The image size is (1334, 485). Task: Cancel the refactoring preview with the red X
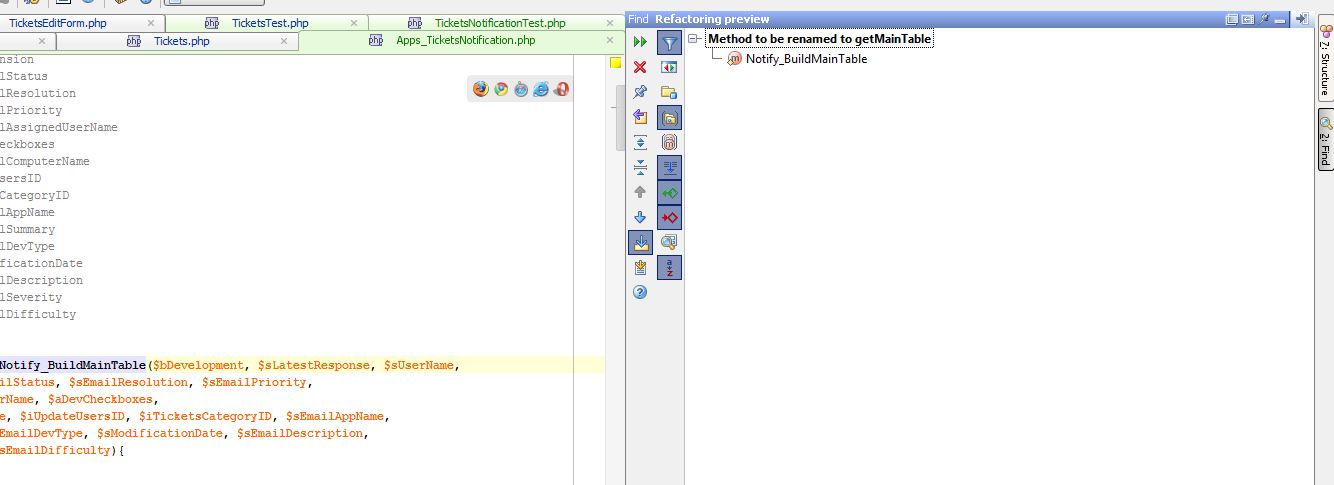(640, 67)
